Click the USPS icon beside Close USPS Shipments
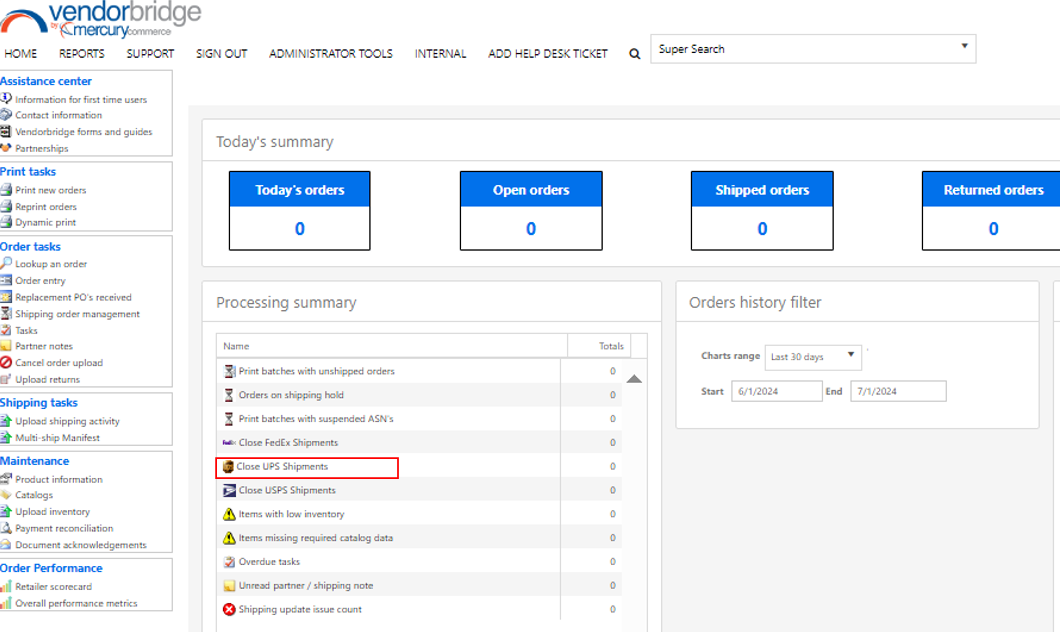The height and width of the screenshot is (632, 1060). (x=229, y=490)
